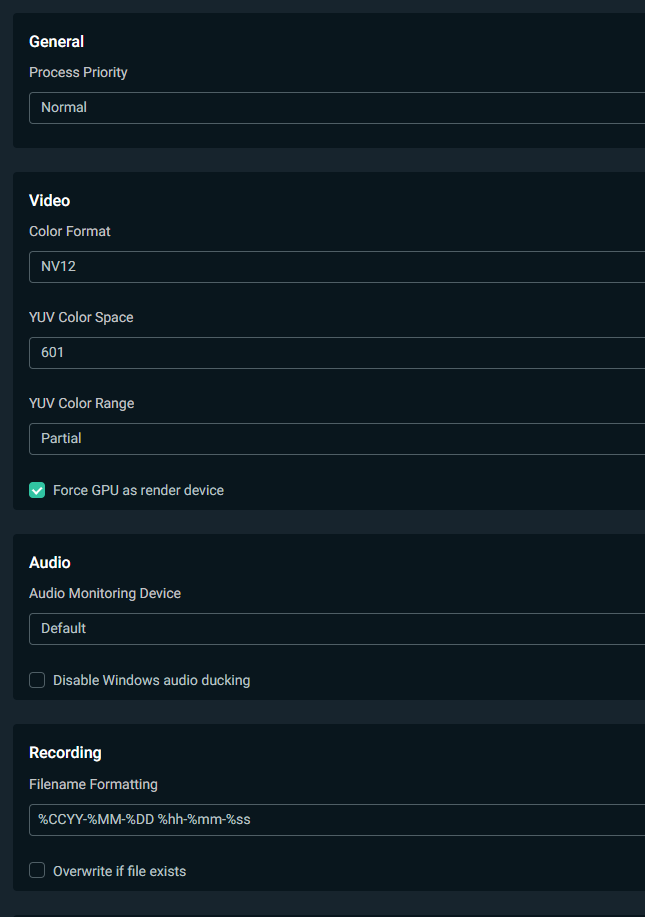
Task: Open the Process Priority dropdown showing Normal
Action: 337,108
